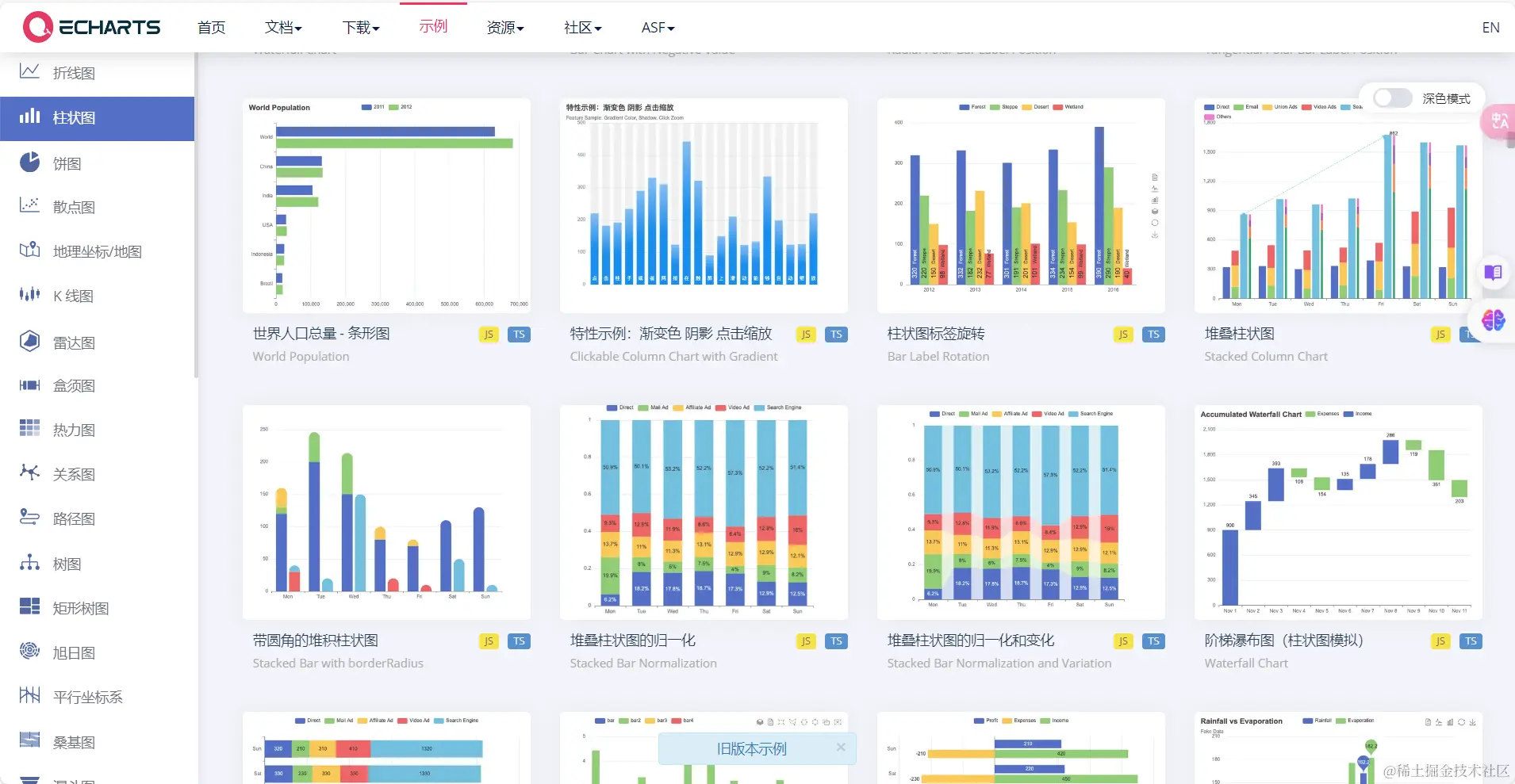Open the 资源 dropdown
Screen dimensions: 1515x784
point(504,27)
